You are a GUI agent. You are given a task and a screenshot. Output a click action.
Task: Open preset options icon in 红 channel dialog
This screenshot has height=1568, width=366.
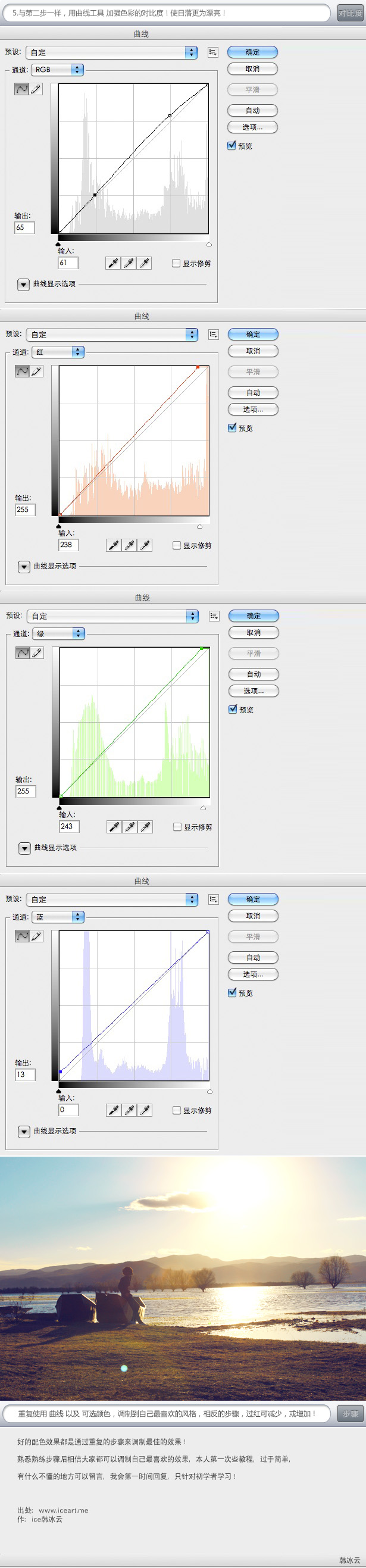tap(213, 334)
